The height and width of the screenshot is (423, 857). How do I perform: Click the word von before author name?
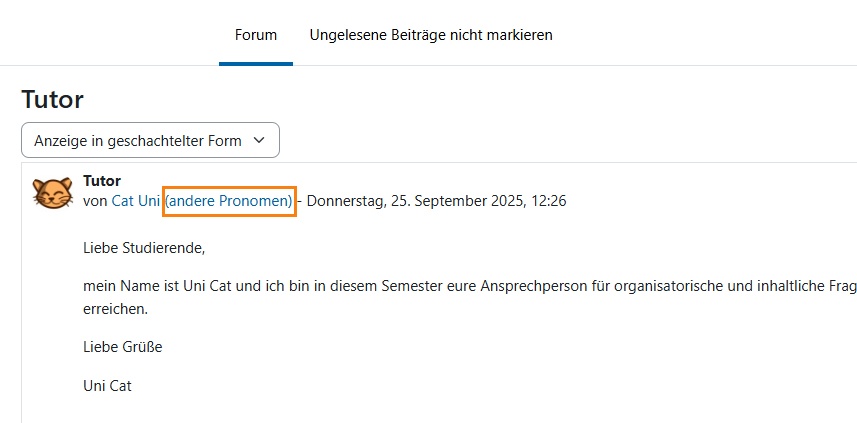96,201
